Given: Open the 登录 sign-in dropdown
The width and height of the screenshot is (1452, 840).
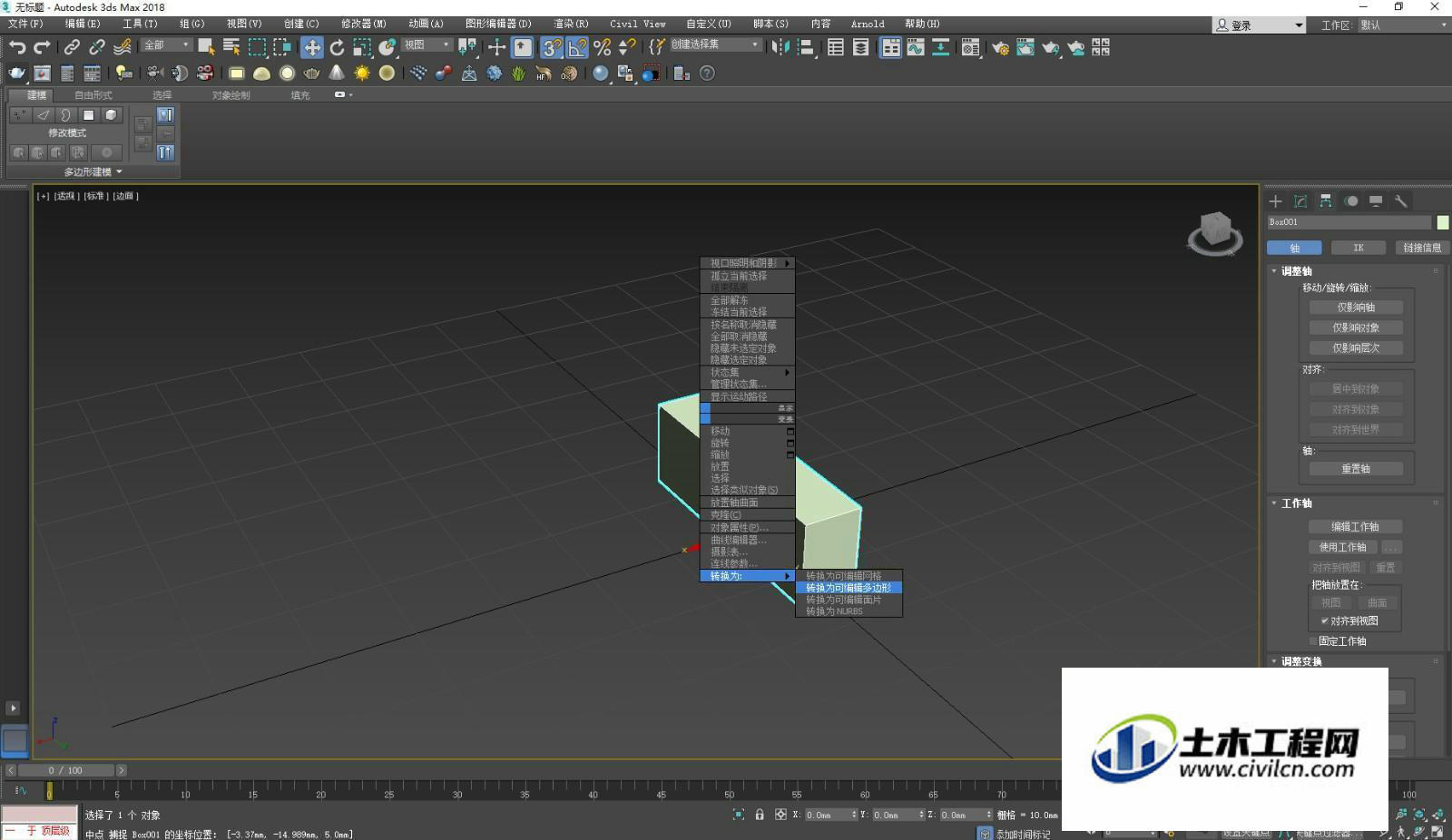Looking at the screenshot, I should pos(1260,25).
